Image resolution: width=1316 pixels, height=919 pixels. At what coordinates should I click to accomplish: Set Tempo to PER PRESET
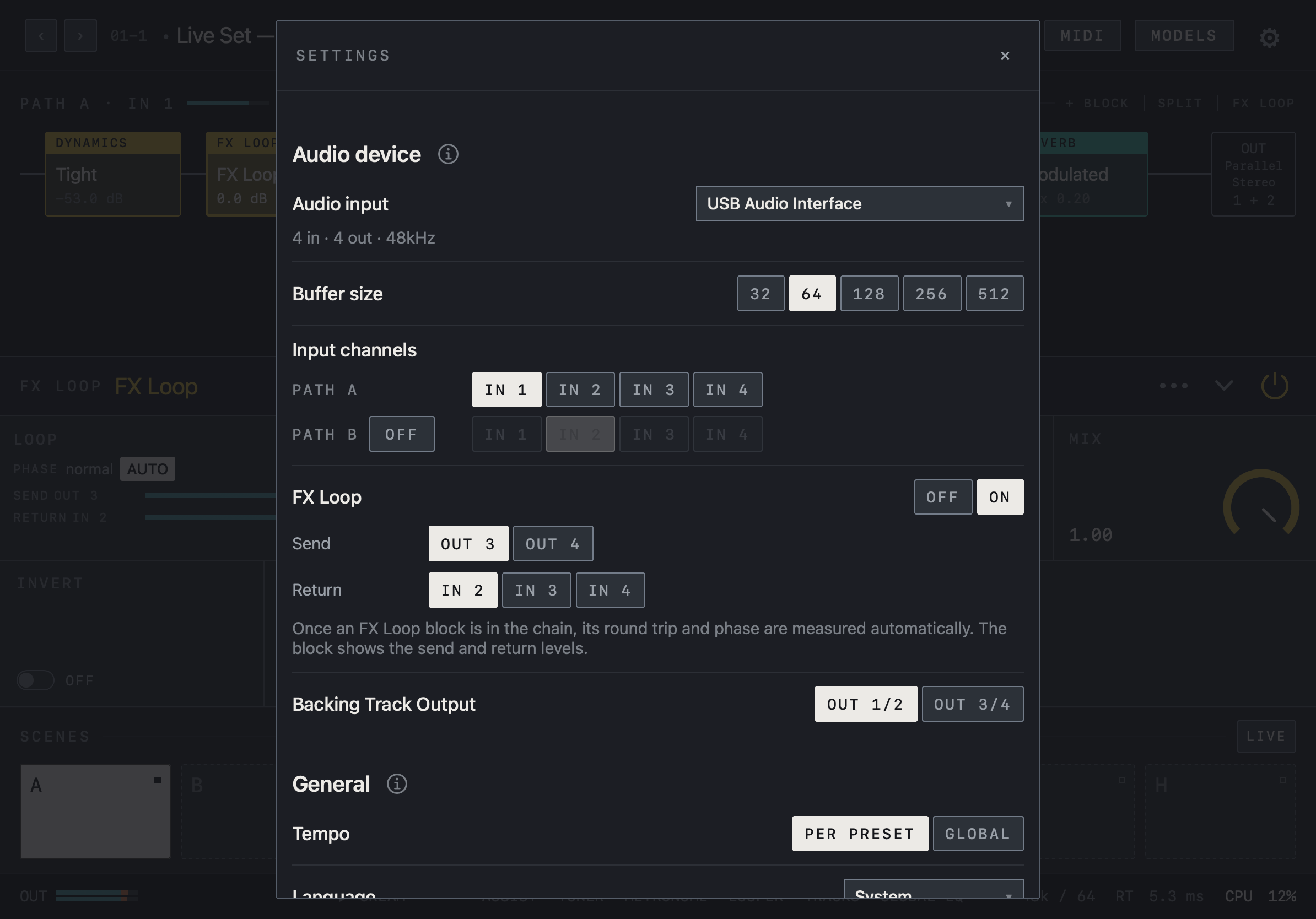[860, 834]
